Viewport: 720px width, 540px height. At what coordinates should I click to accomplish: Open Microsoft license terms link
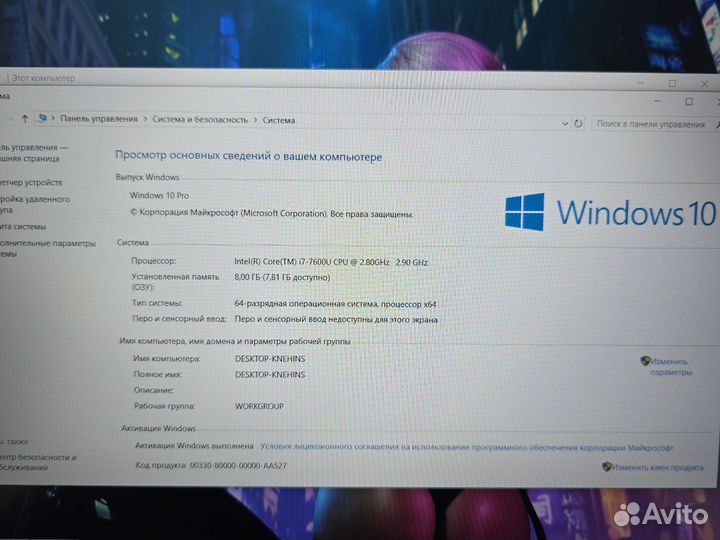coord(467,447)
